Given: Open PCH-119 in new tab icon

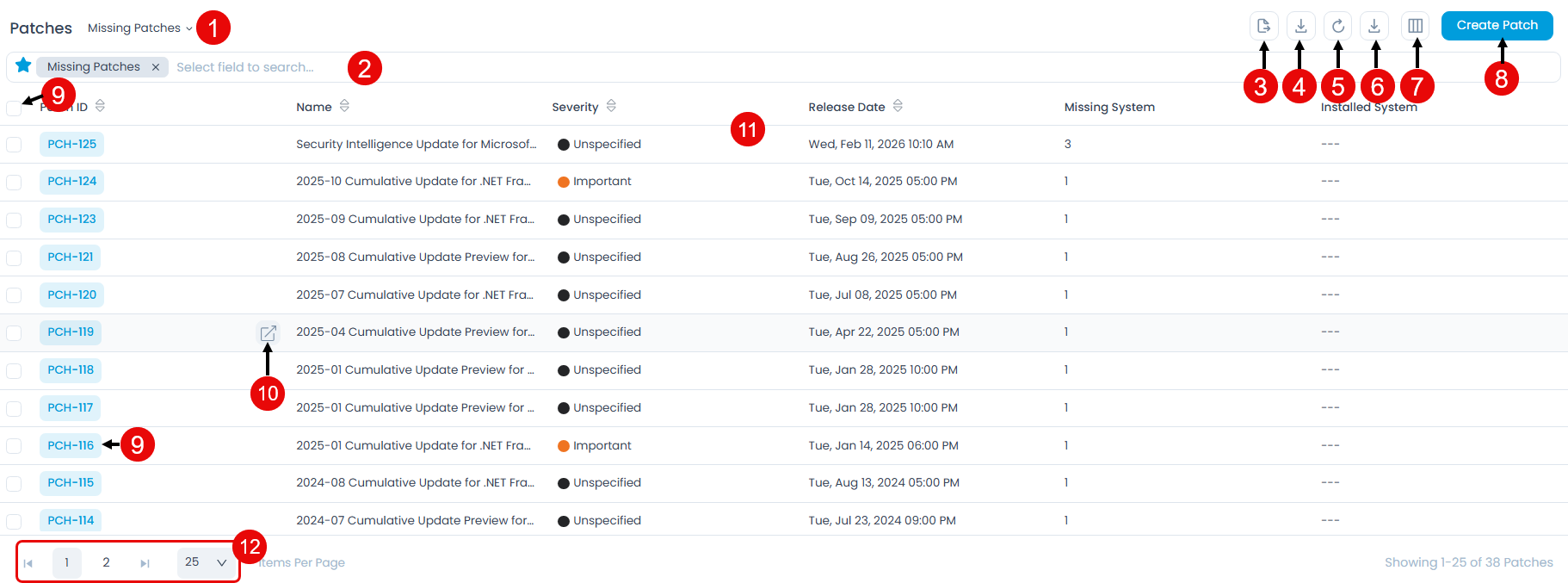Looking at the screenshot, I should [269, 332].
